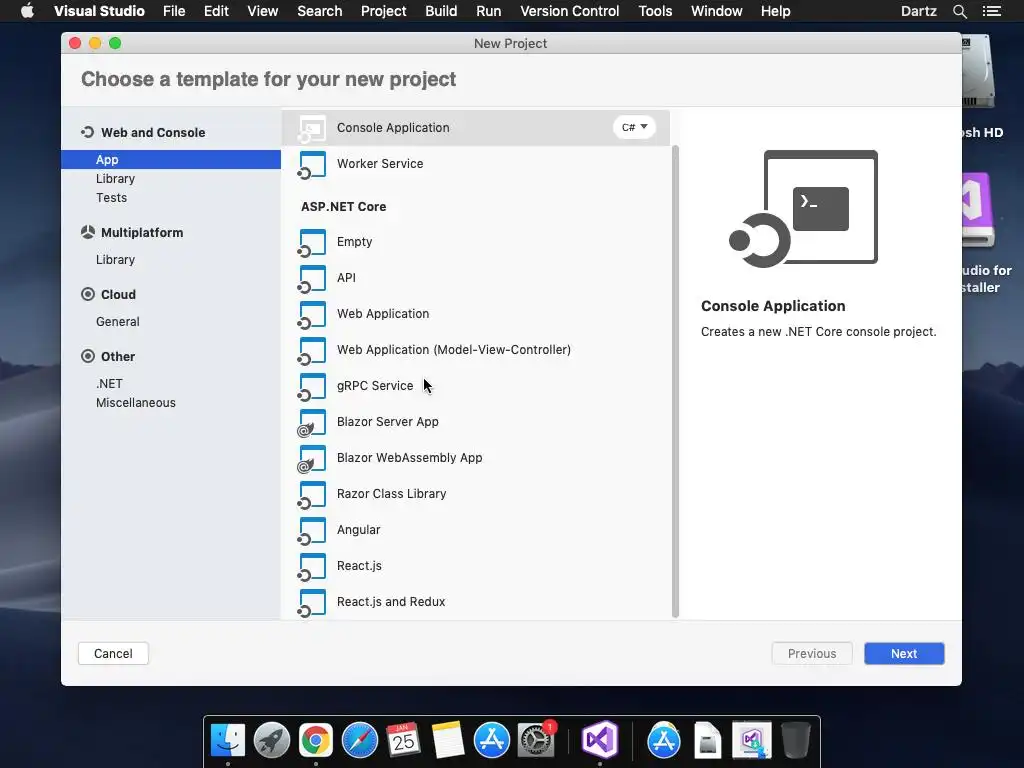Open the C# language dropdown
Viewport: 1024px width, 768px height.
point(634,127)
